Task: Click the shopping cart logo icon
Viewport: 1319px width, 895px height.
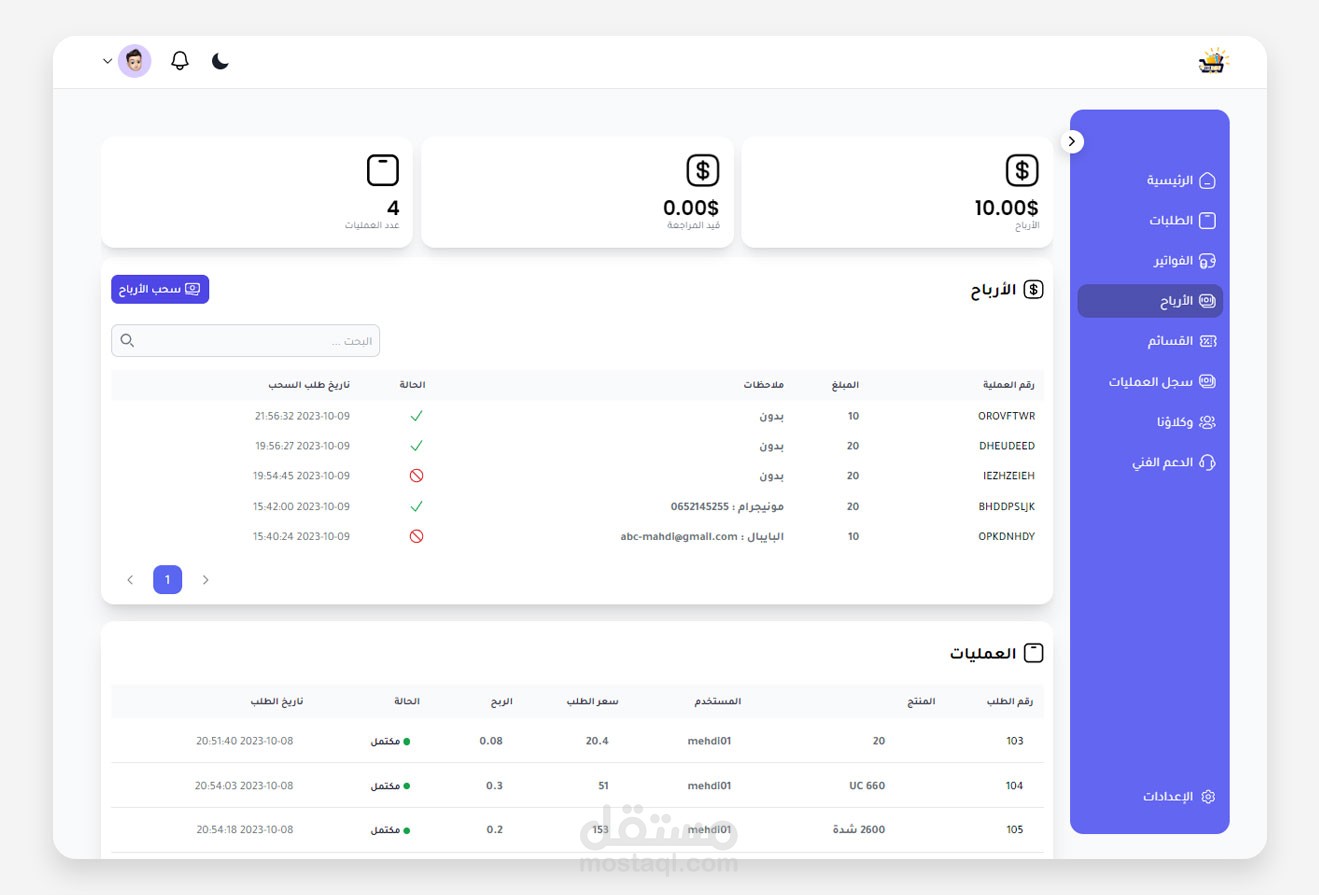Action: (x=1213, y=61)
